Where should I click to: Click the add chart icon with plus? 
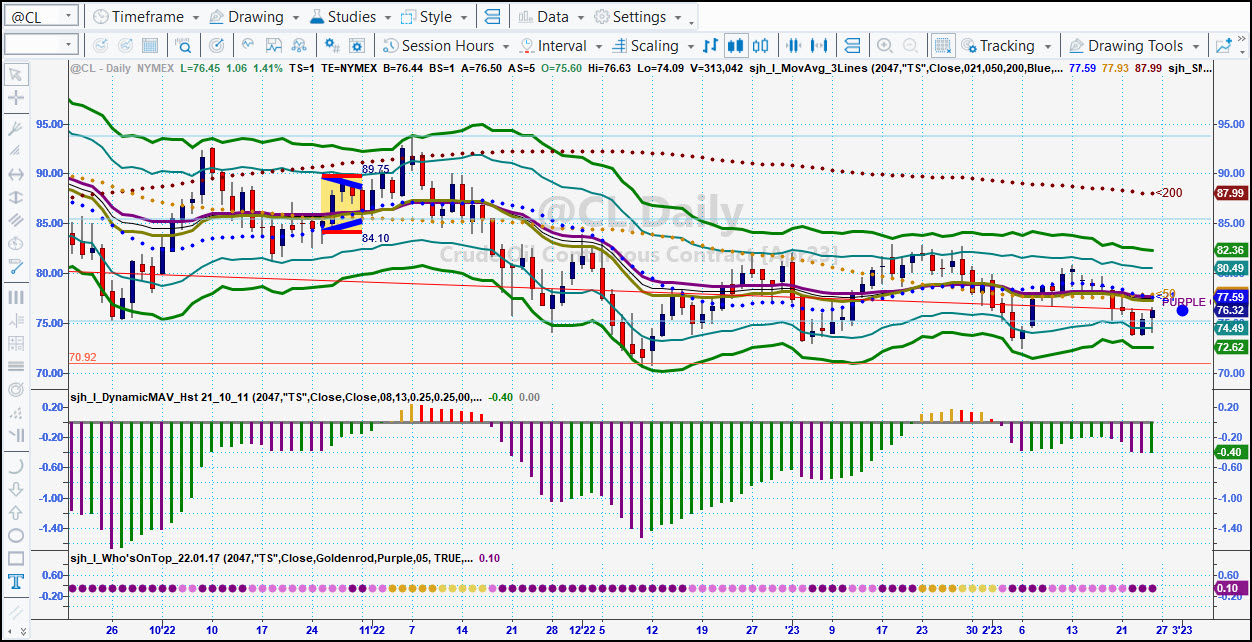click(1224, 46)
